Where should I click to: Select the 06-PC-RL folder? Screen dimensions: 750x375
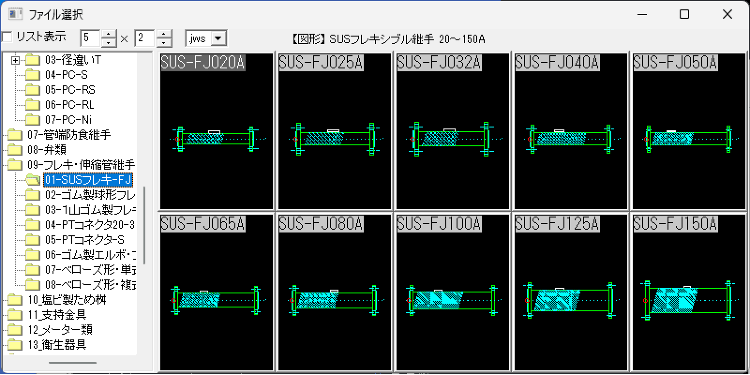pyautogui.click(x=70, y=105)
